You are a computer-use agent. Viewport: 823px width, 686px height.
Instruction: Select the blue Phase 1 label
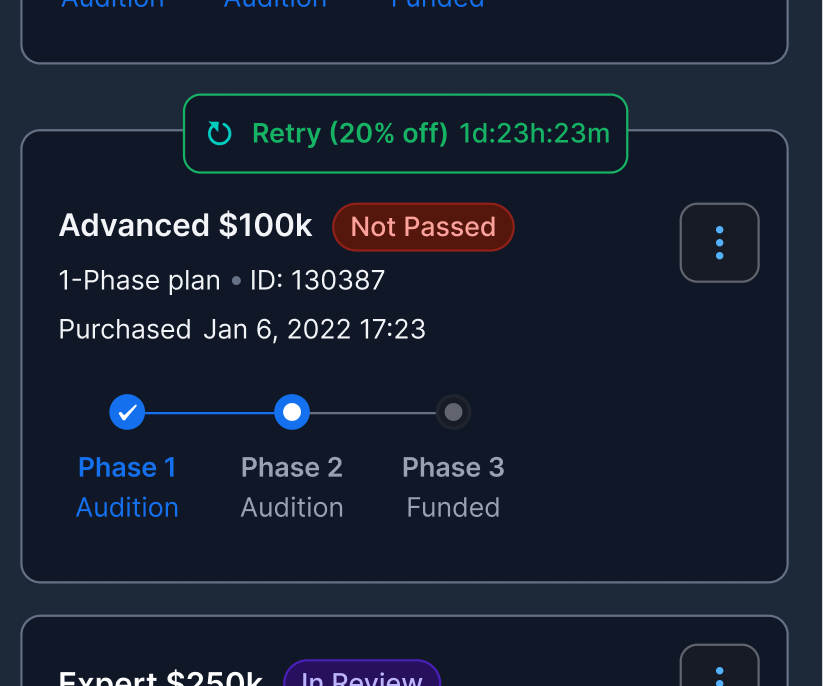tap(127, 467)
